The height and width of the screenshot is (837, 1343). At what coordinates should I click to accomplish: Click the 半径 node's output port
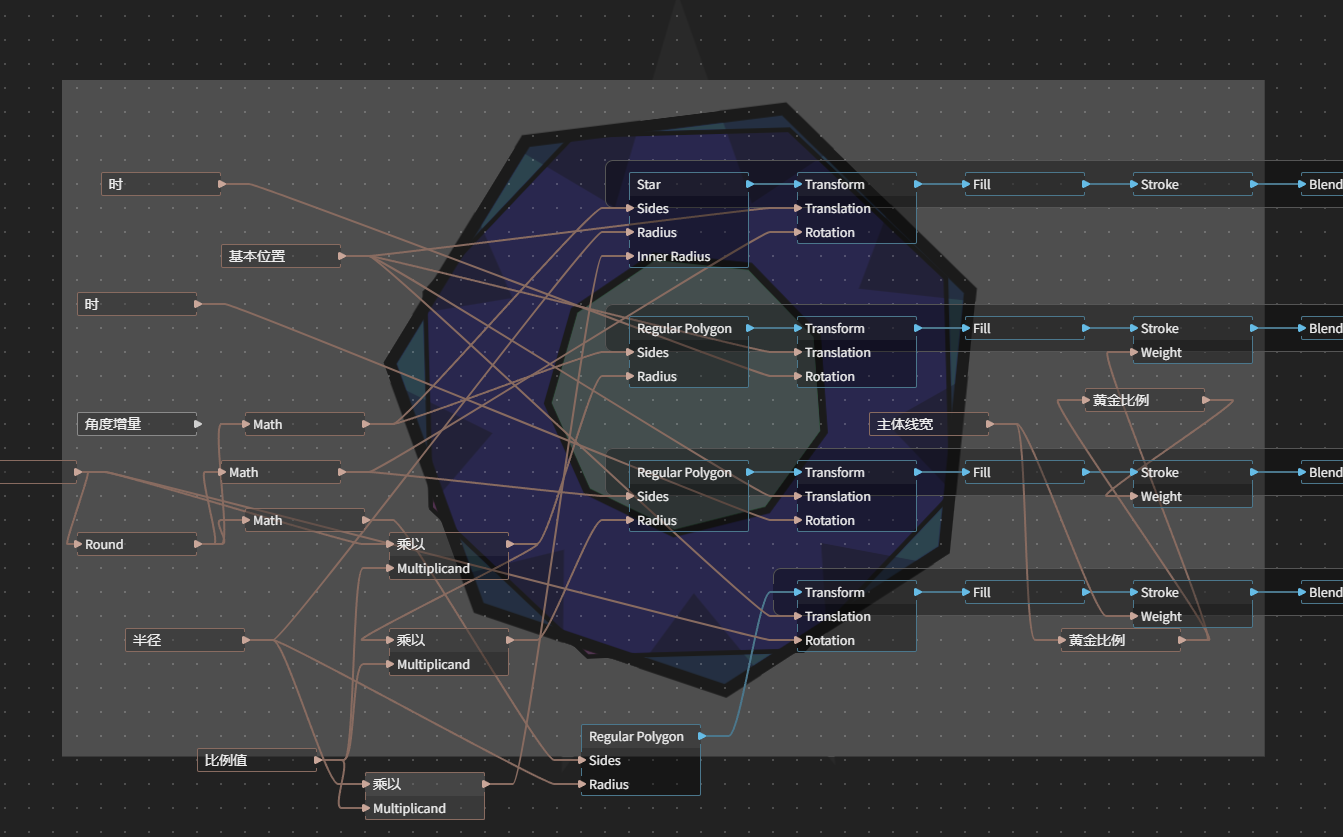coord(246,640)
